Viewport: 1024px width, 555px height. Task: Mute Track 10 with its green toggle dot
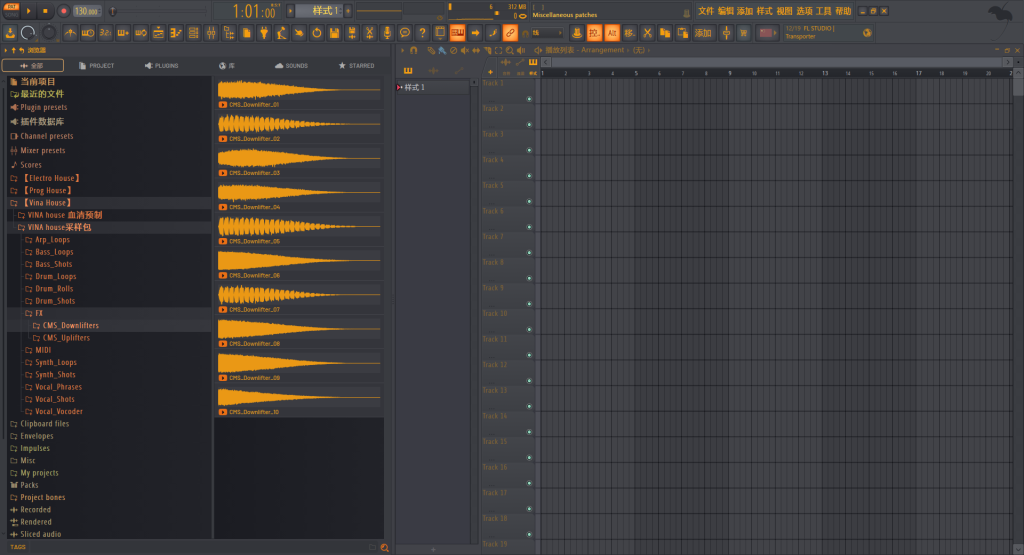pos(529,330)
